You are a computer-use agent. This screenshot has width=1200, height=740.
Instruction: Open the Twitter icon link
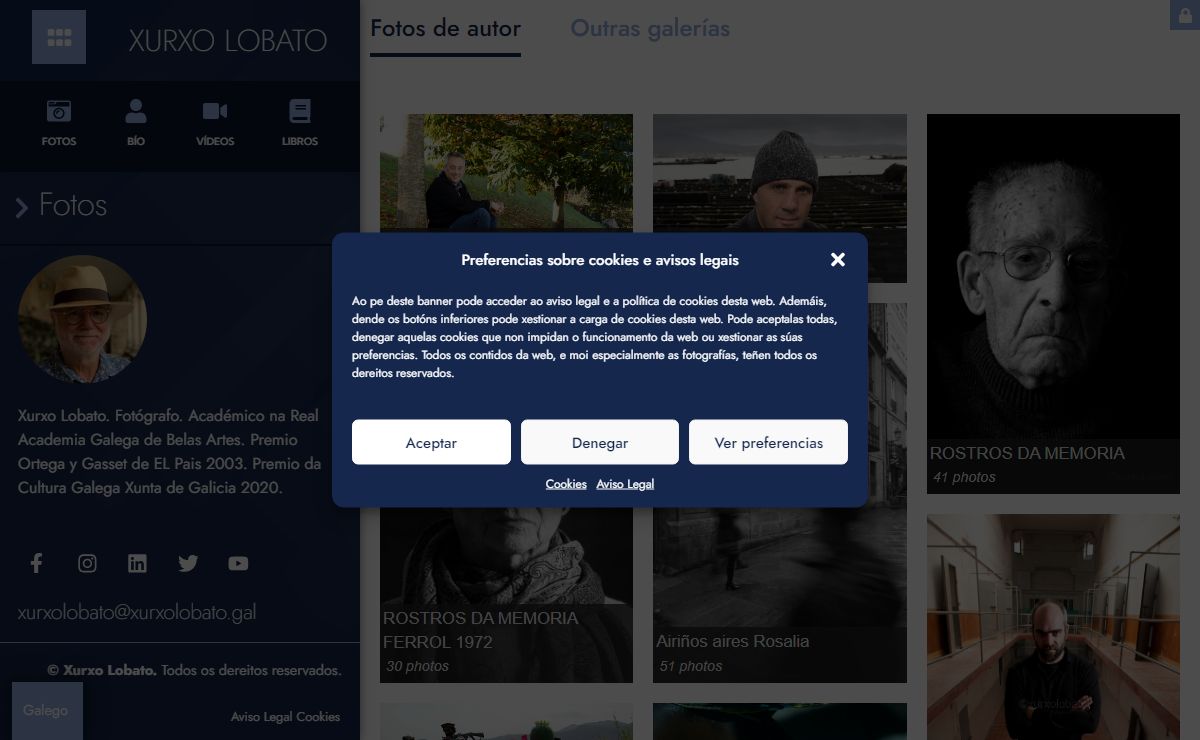[188, 563]
